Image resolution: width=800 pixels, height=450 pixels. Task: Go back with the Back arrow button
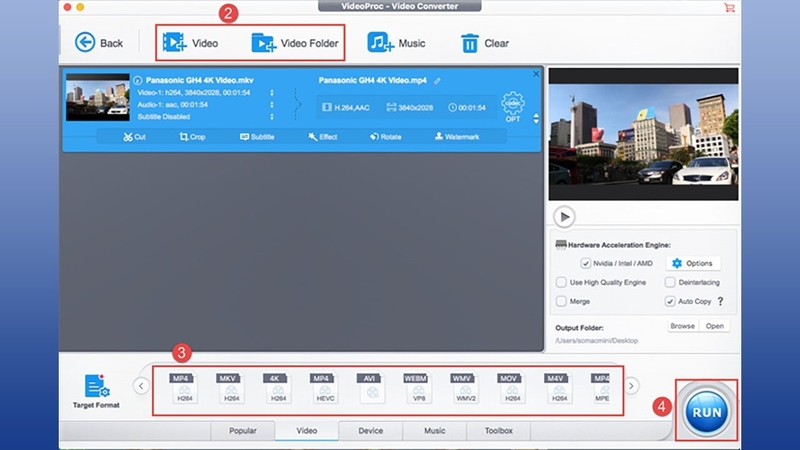click(98, 43)
